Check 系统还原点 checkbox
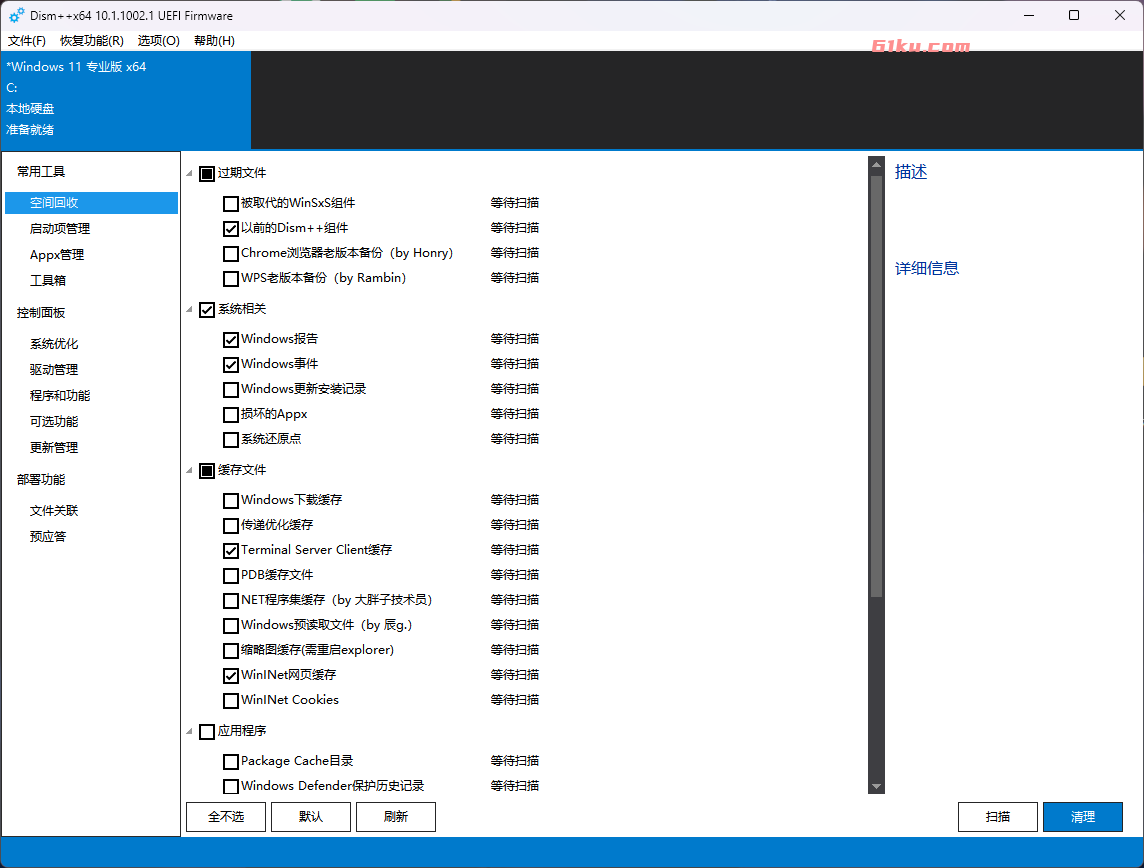1144x868 pixels. 231,439
